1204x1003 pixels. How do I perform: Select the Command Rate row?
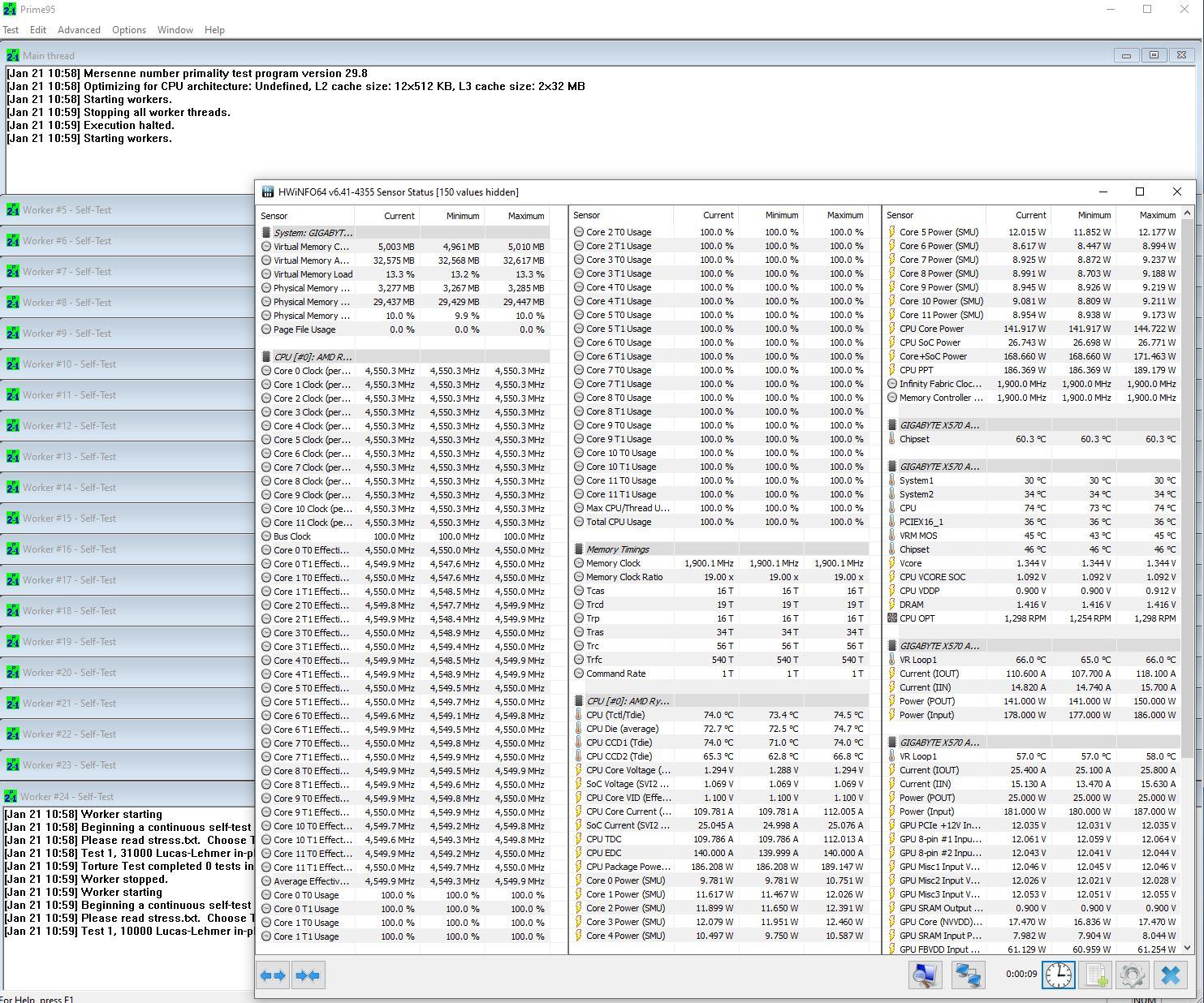click(719, 674)
